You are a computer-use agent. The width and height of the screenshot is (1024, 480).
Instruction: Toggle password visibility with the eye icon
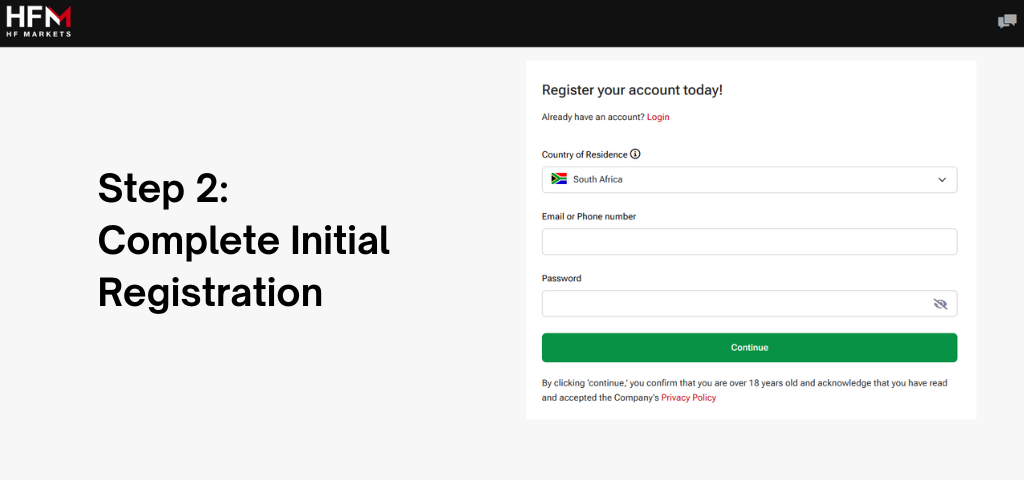[x=939, y=303]
